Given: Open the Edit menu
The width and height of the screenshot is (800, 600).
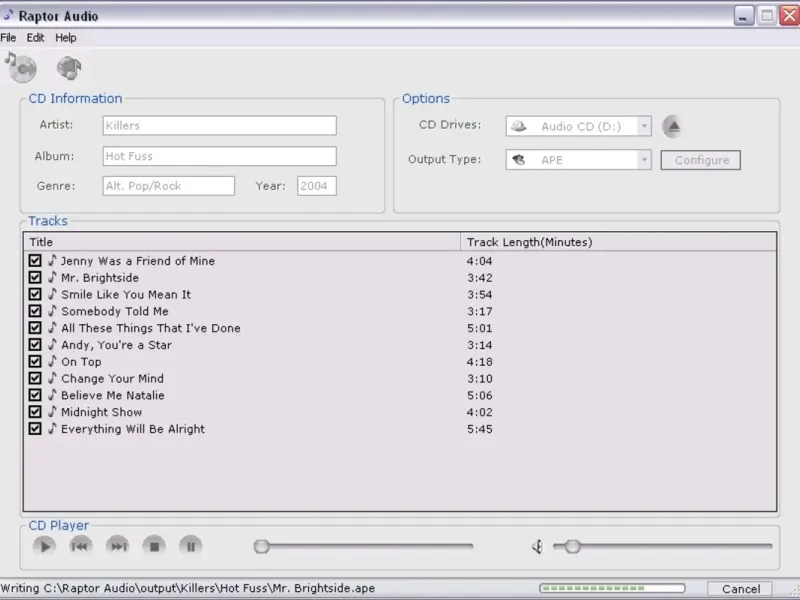Looking at the screenshot, I should (35, 38).
